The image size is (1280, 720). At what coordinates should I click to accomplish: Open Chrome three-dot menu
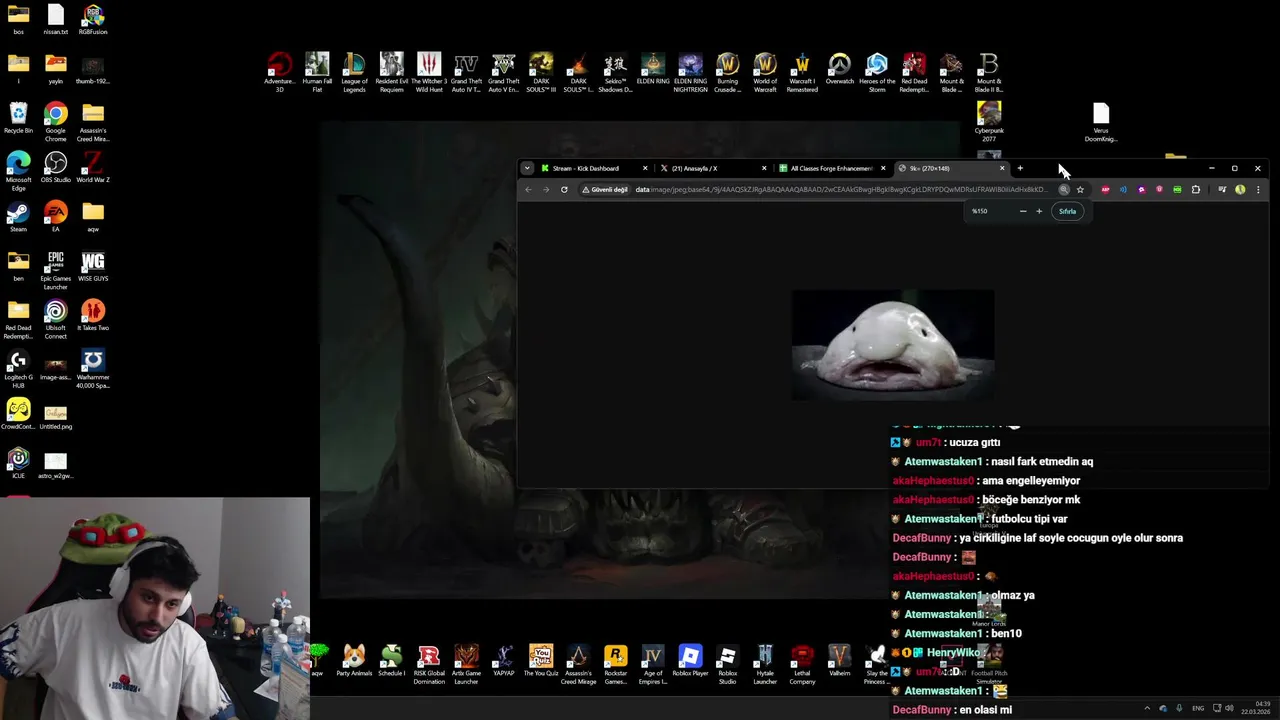(1258, 189)
